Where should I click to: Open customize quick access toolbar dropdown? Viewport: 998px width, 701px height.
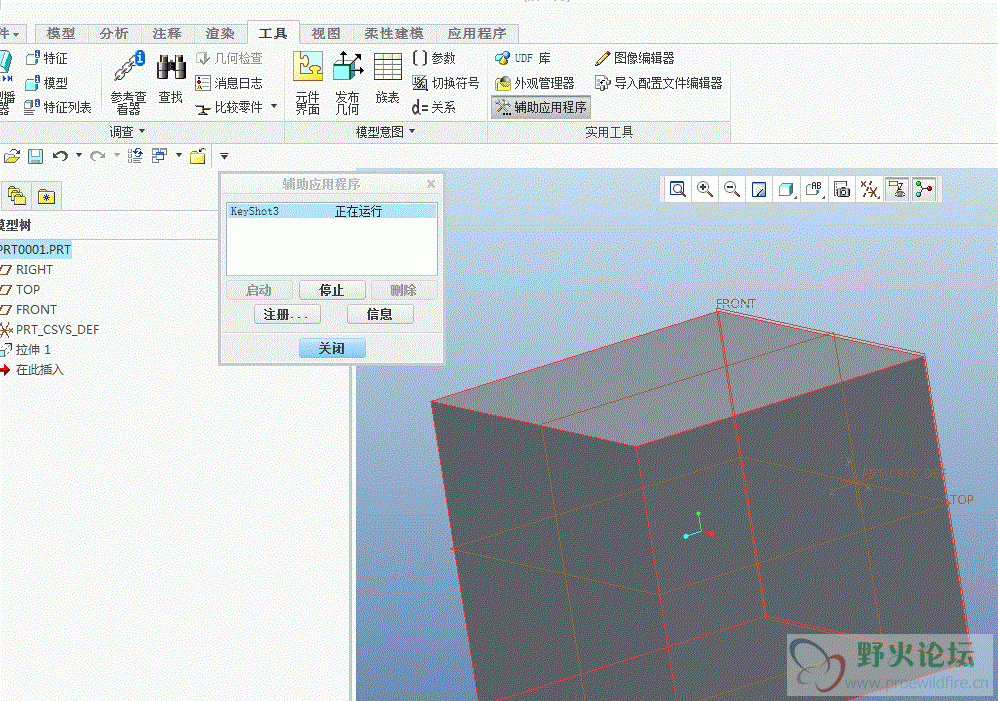224,156
